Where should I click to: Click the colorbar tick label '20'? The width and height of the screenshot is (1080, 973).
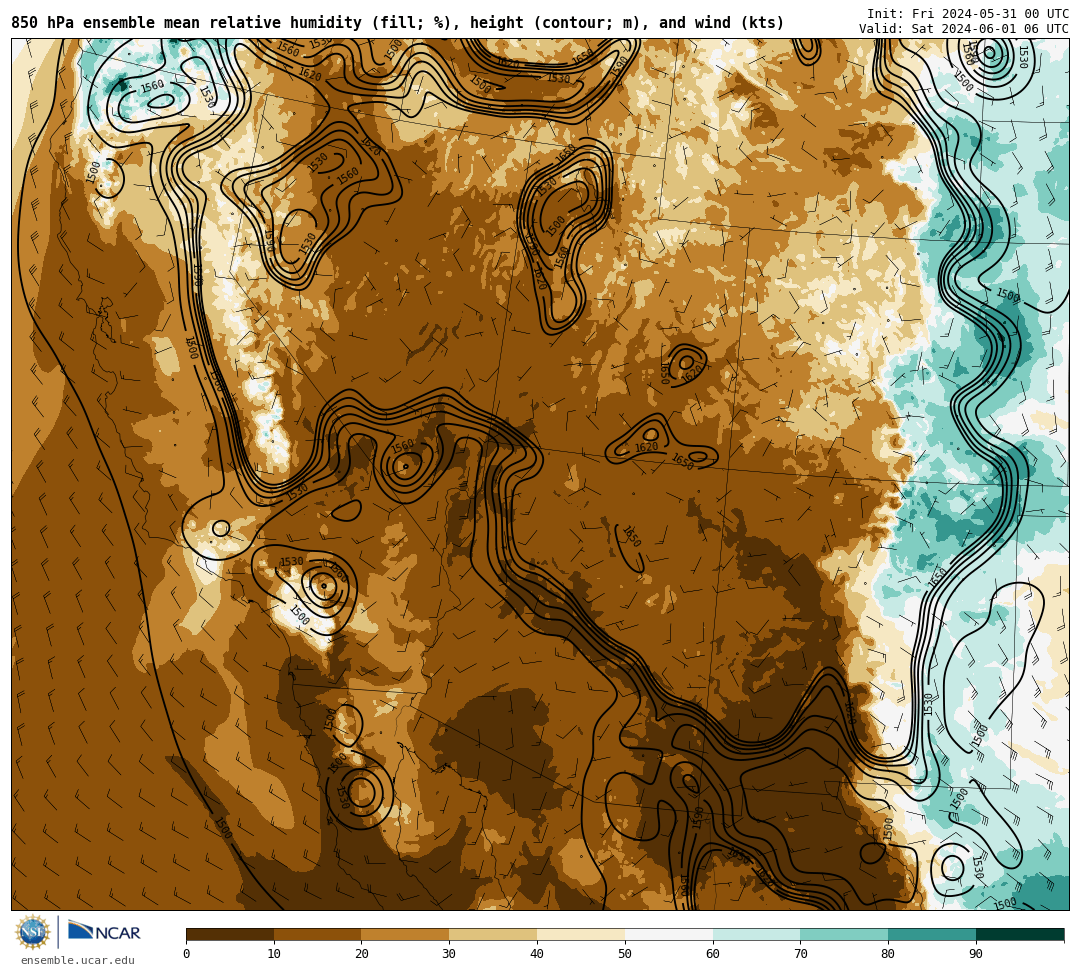tap(362, 954)
